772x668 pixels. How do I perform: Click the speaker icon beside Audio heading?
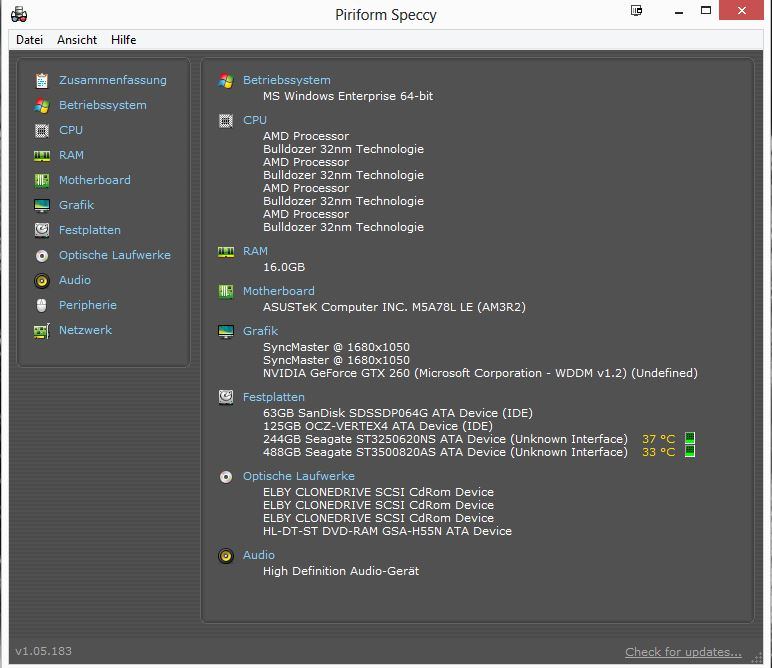(x=226, y=556)
